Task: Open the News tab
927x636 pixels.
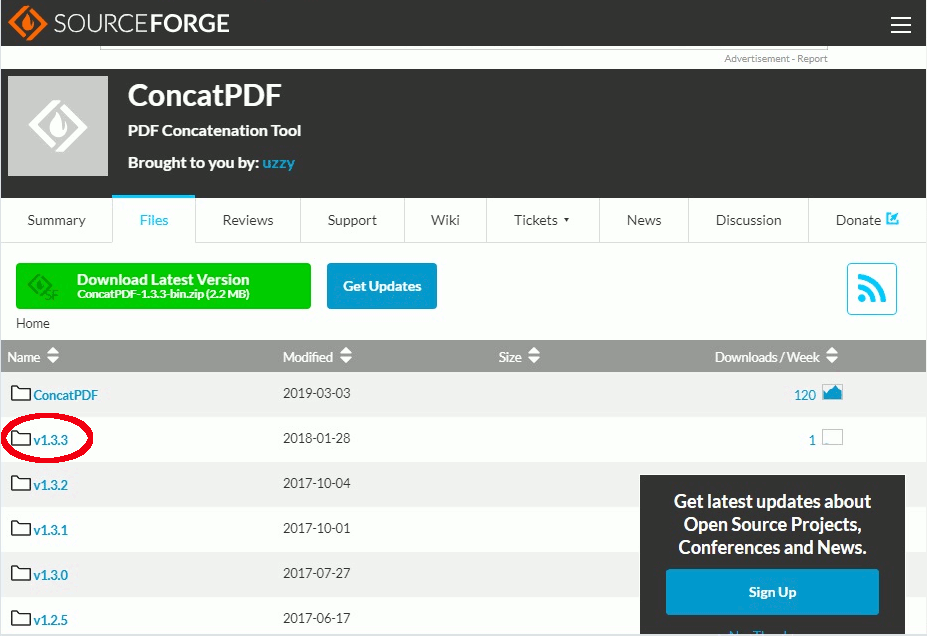Action: [x=644, y=220]
